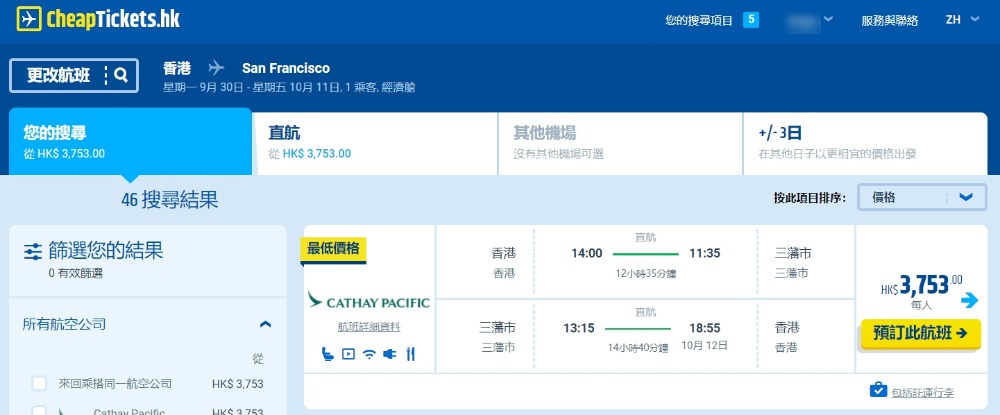The height and width of the screenshot is (415, 1000).
Task: Click the filter sliders icon
Action: pos(33,251)
